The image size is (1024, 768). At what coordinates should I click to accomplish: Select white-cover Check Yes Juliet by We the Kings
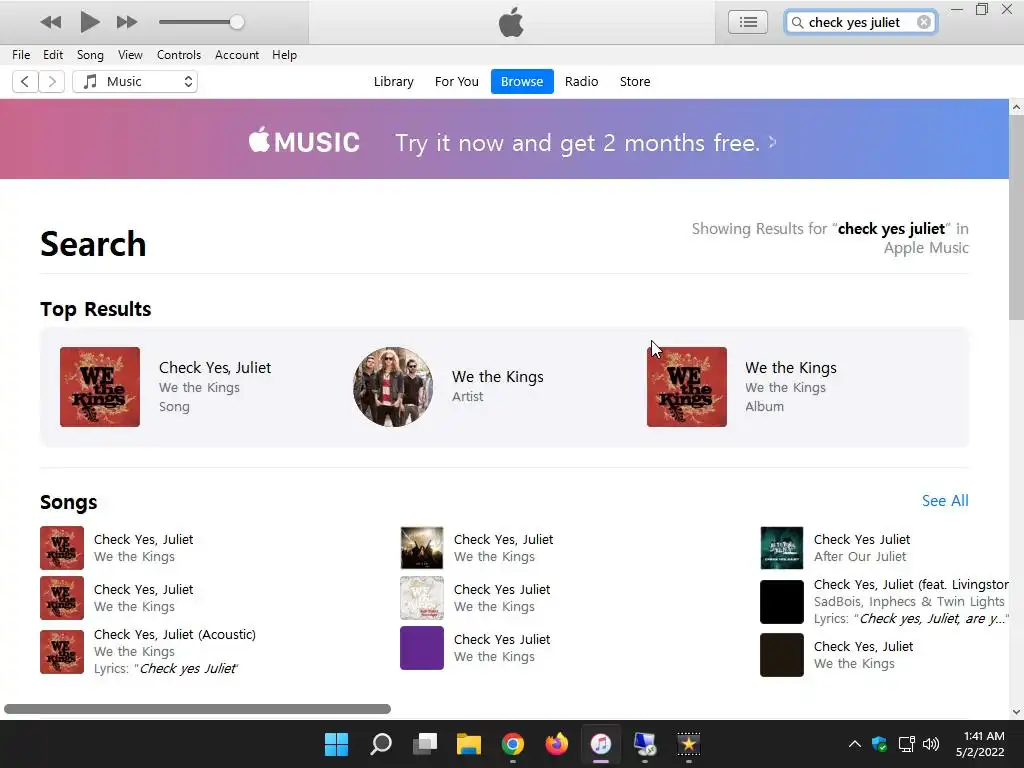pyautogui.click(x=502, y=589)
